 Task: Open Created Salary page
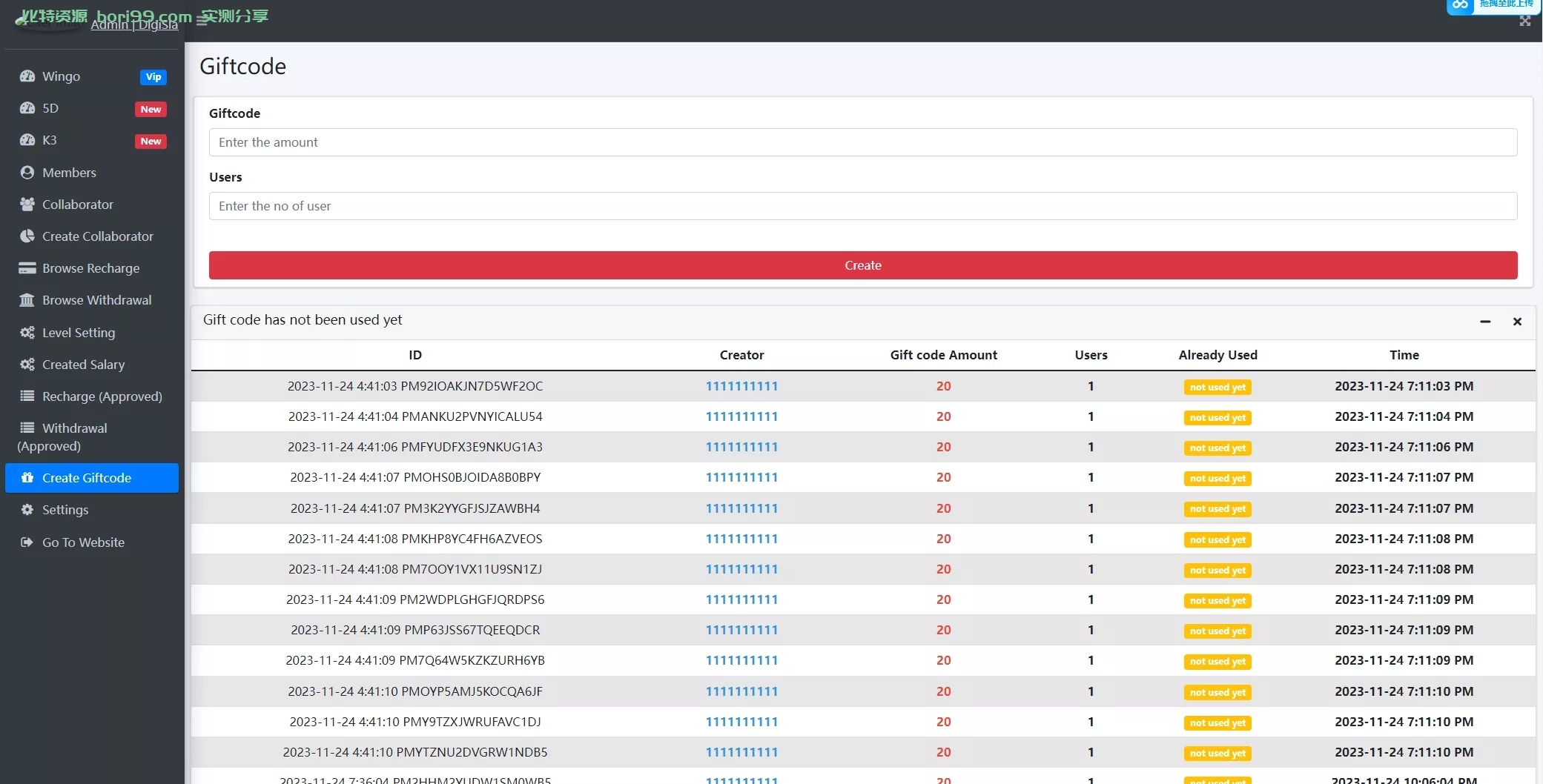[92, 365]
